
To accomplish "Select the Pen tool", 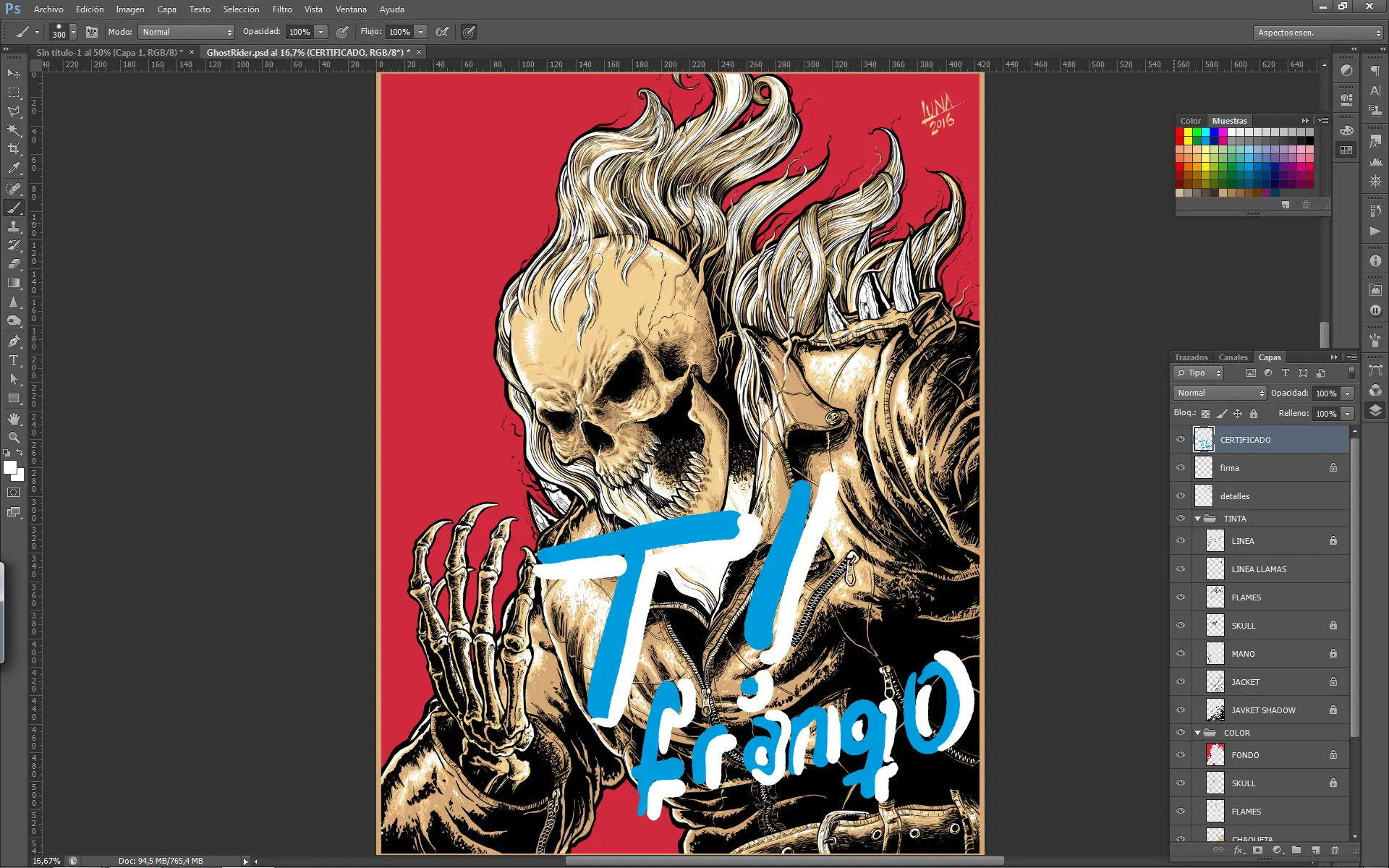I will [x=14, y=341].
